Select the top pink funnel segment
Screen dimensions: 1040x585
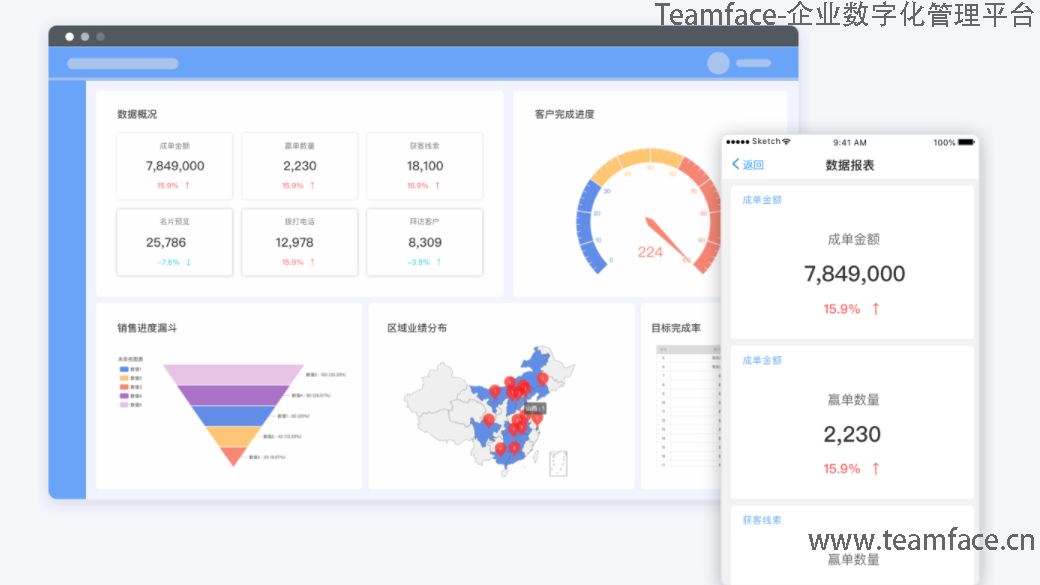(x=233, y=374)
